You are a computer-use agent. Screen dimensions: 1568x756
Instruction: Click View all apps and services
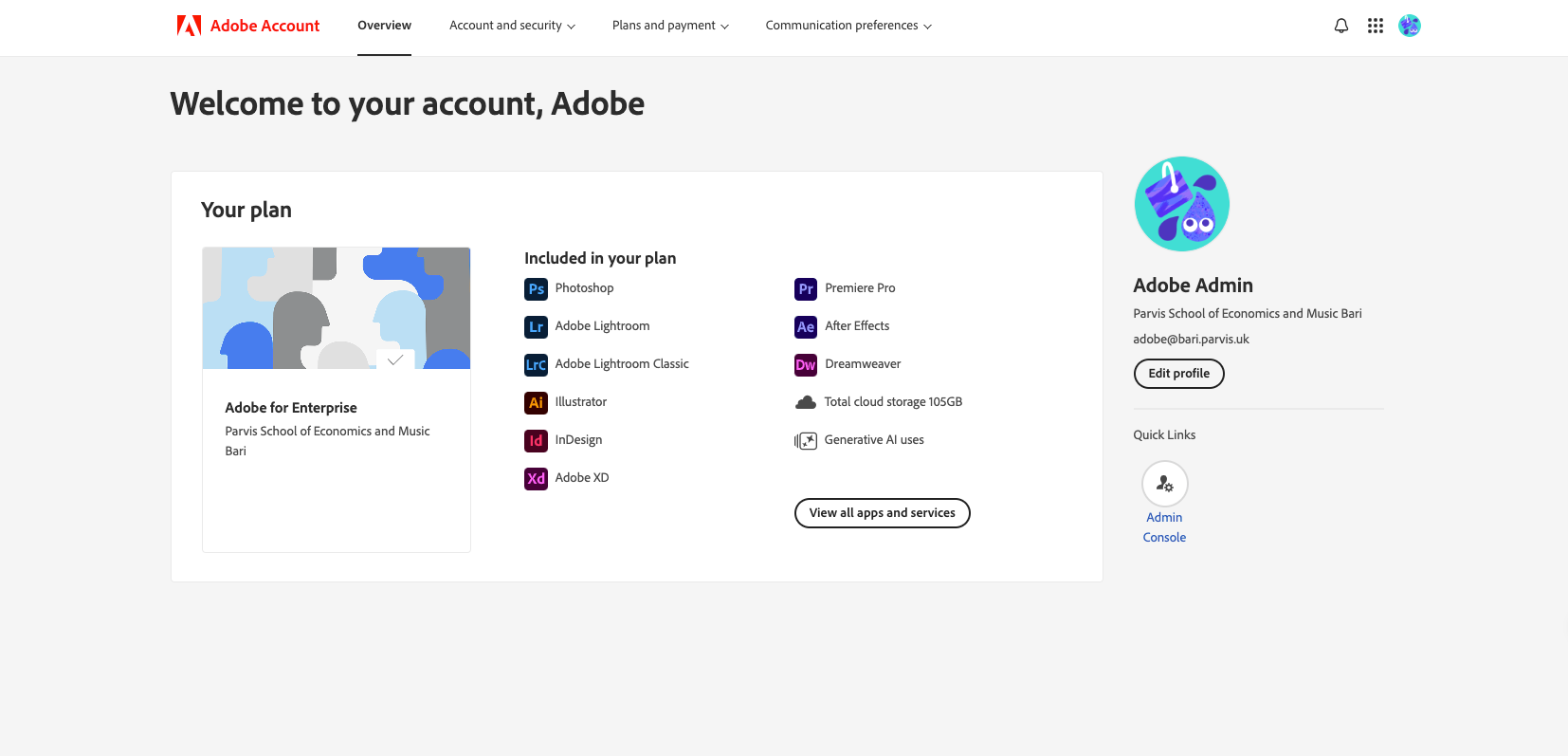click(x=883, y=513)
